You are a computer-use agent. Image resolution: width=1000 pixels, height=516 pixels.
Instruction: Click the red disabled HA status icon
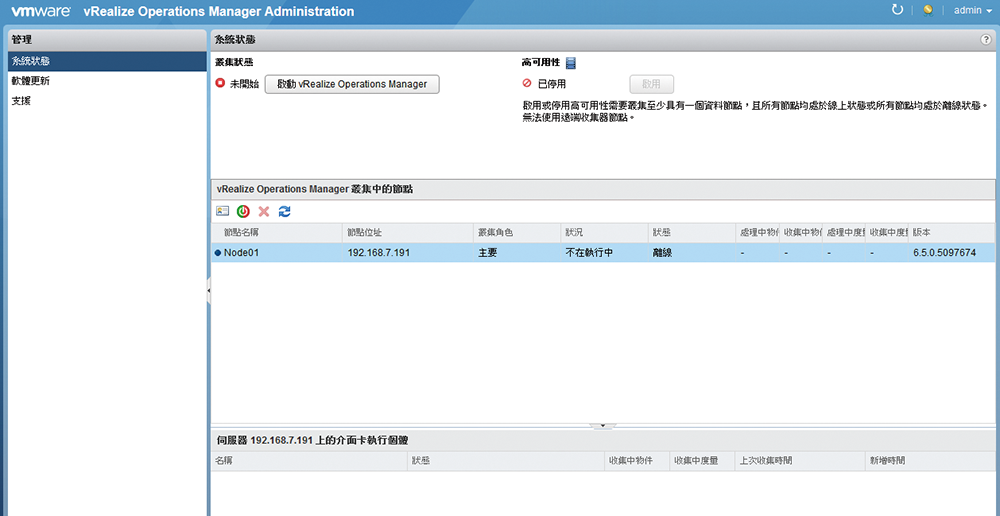(x=527, y=84)
